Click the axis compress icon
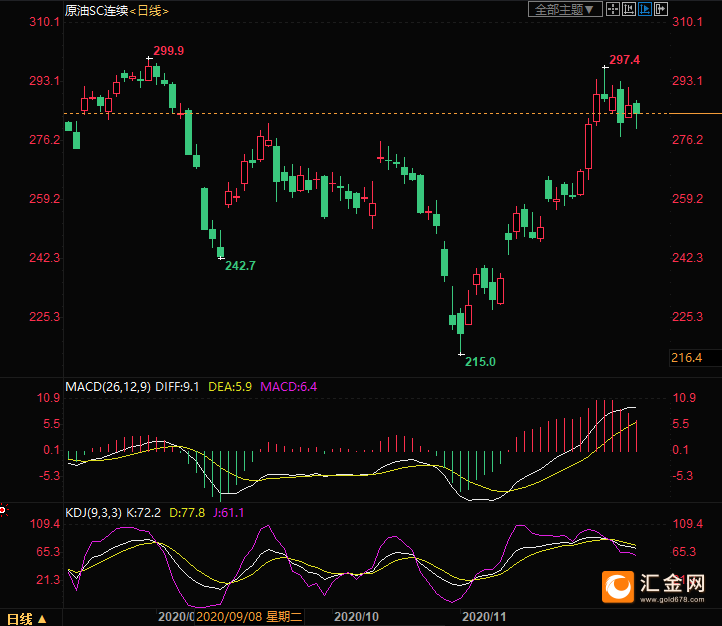 (629, 9)
